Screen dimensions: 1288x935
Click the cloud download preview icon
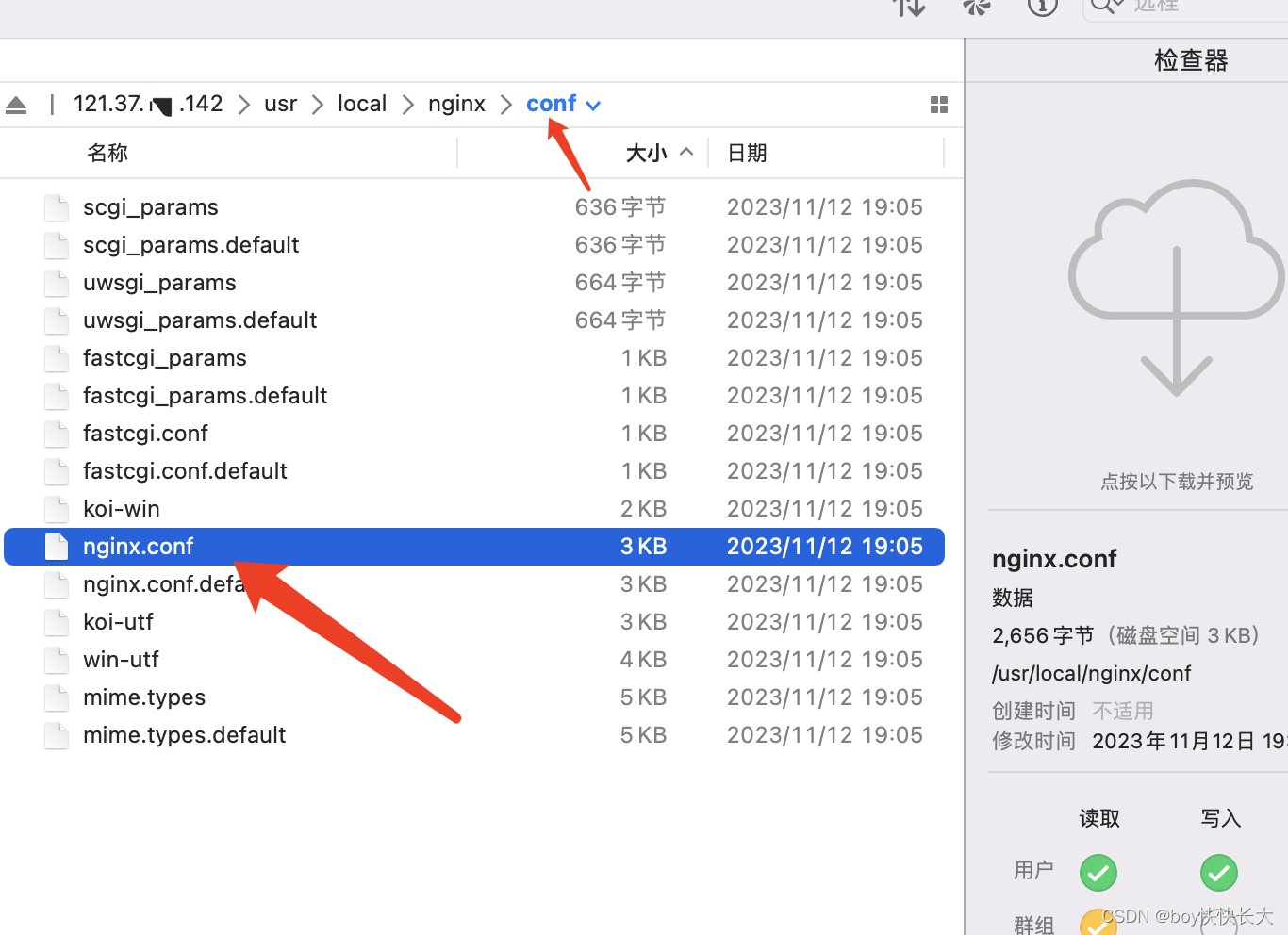(1176, 287)
